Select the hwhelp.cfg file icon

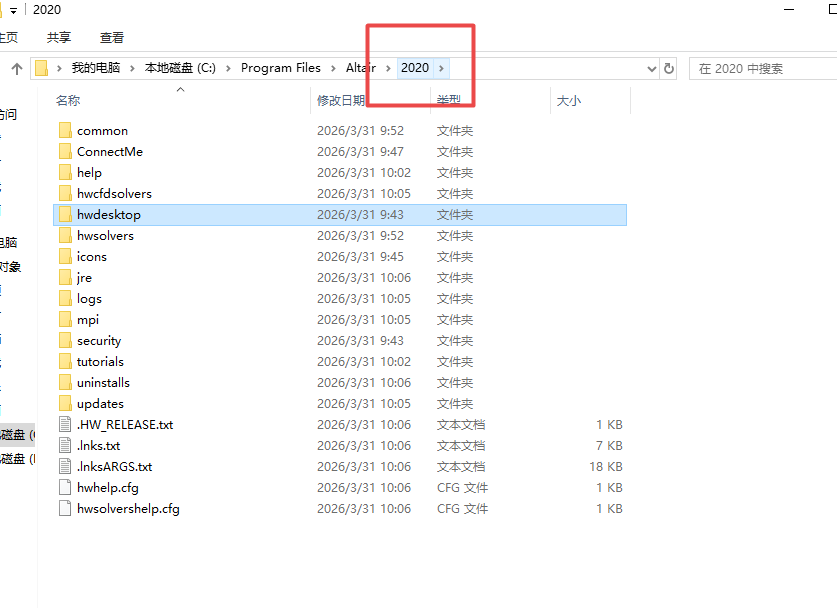66,488
